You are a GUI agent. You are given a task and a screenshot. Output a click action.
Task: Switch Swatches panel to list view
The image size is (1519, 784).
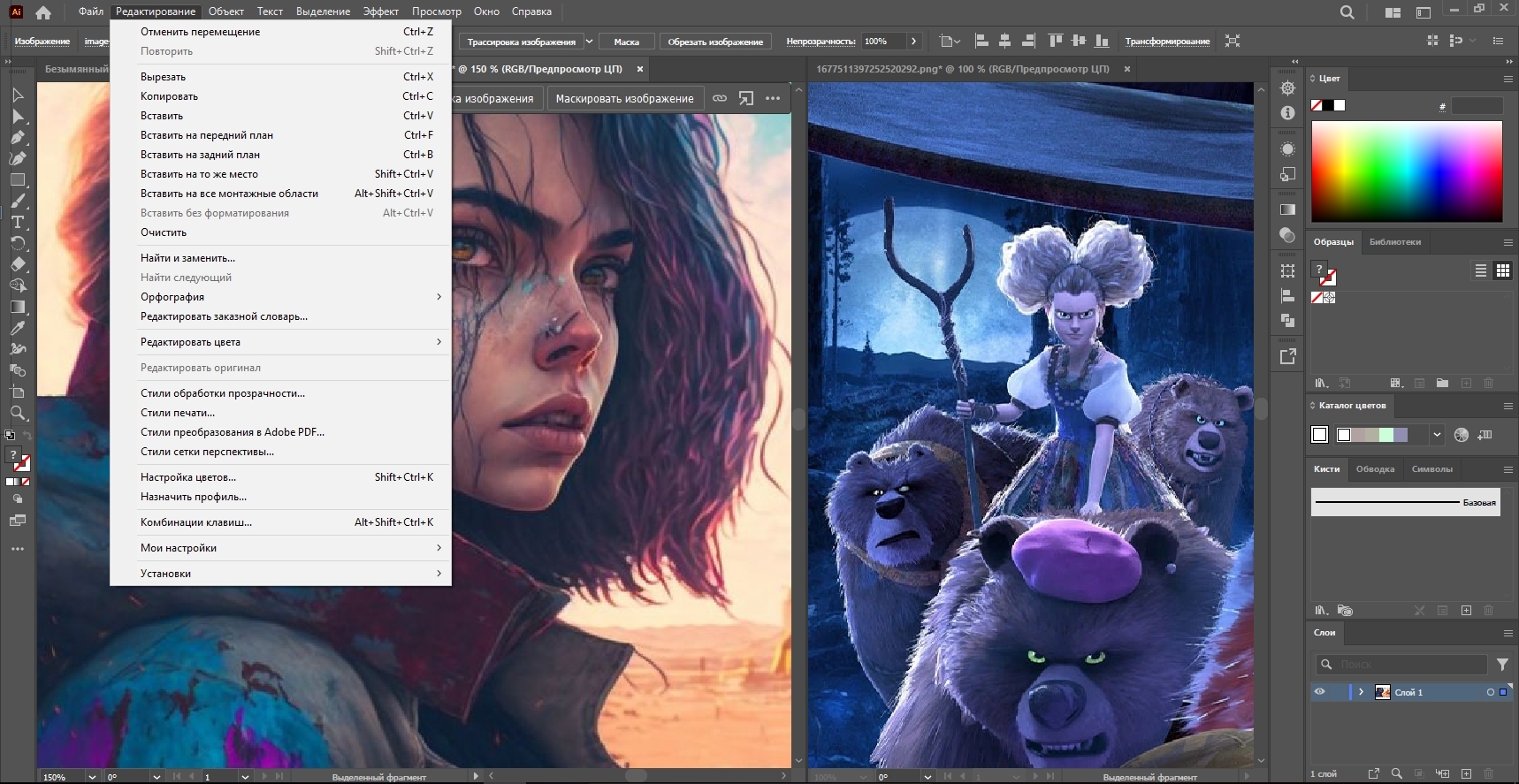(1481, 271)
